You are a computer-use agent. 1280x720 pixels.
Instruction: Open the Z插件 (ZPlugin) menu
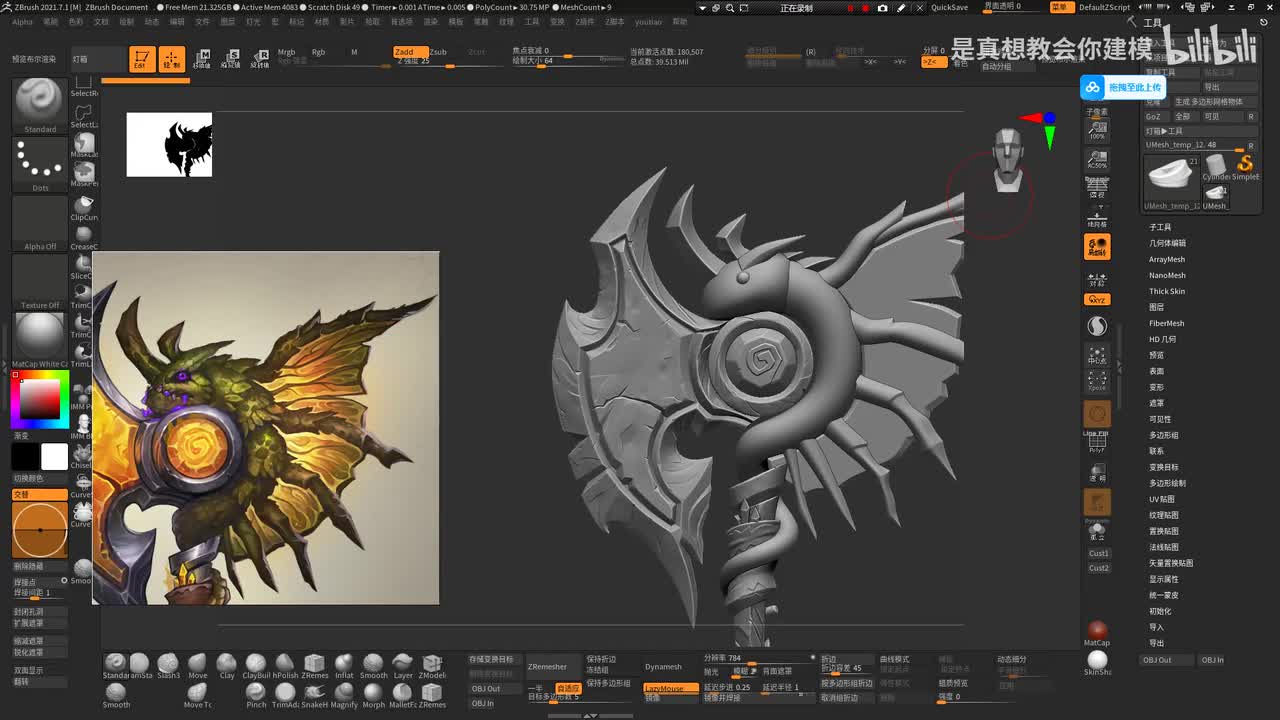tap(585, 21)
